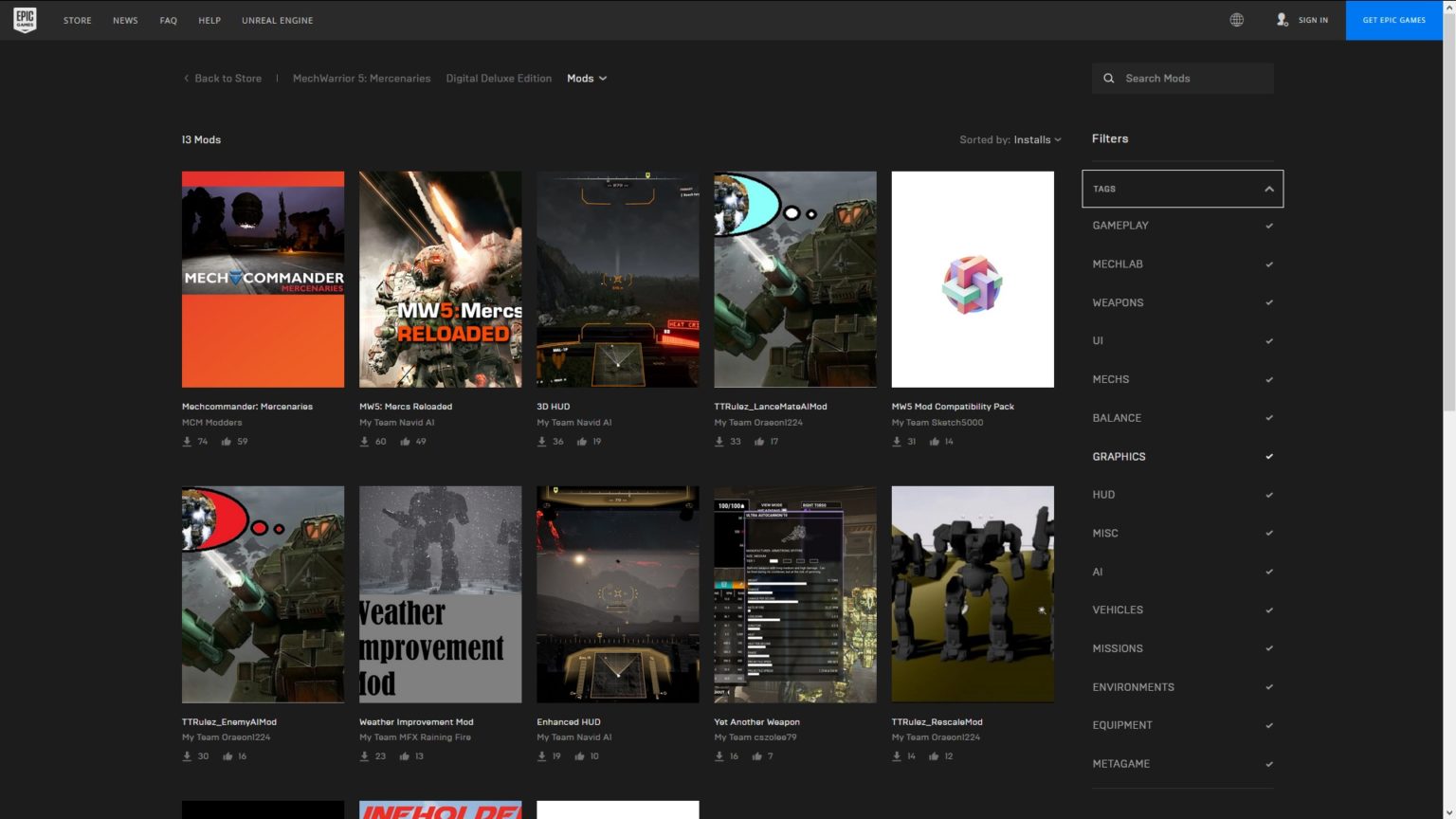
Task: Toggle the METAGAME tag filter
Action: pyautogui.click(x=1183, y=764)
